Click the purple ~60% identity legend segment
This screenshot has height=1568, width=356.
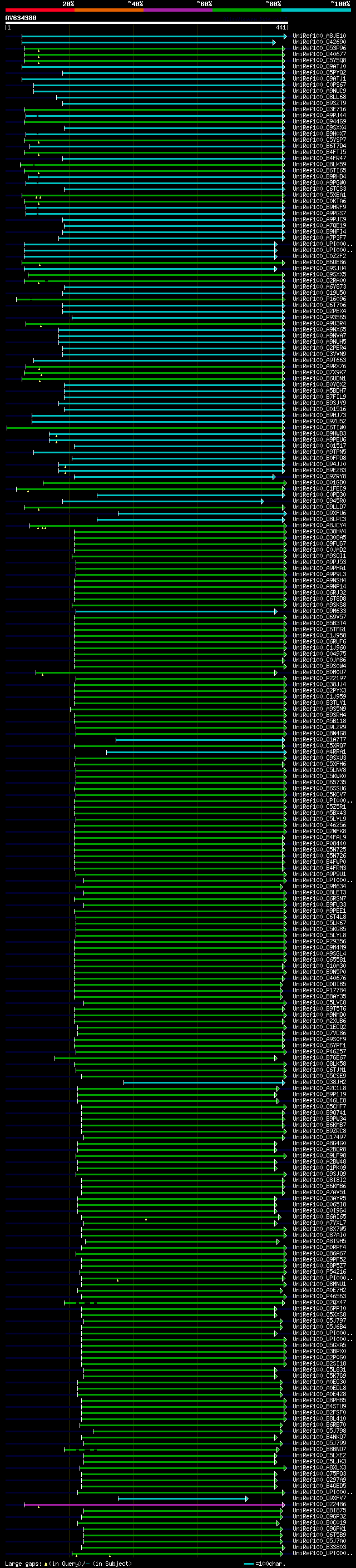(179, 10)
